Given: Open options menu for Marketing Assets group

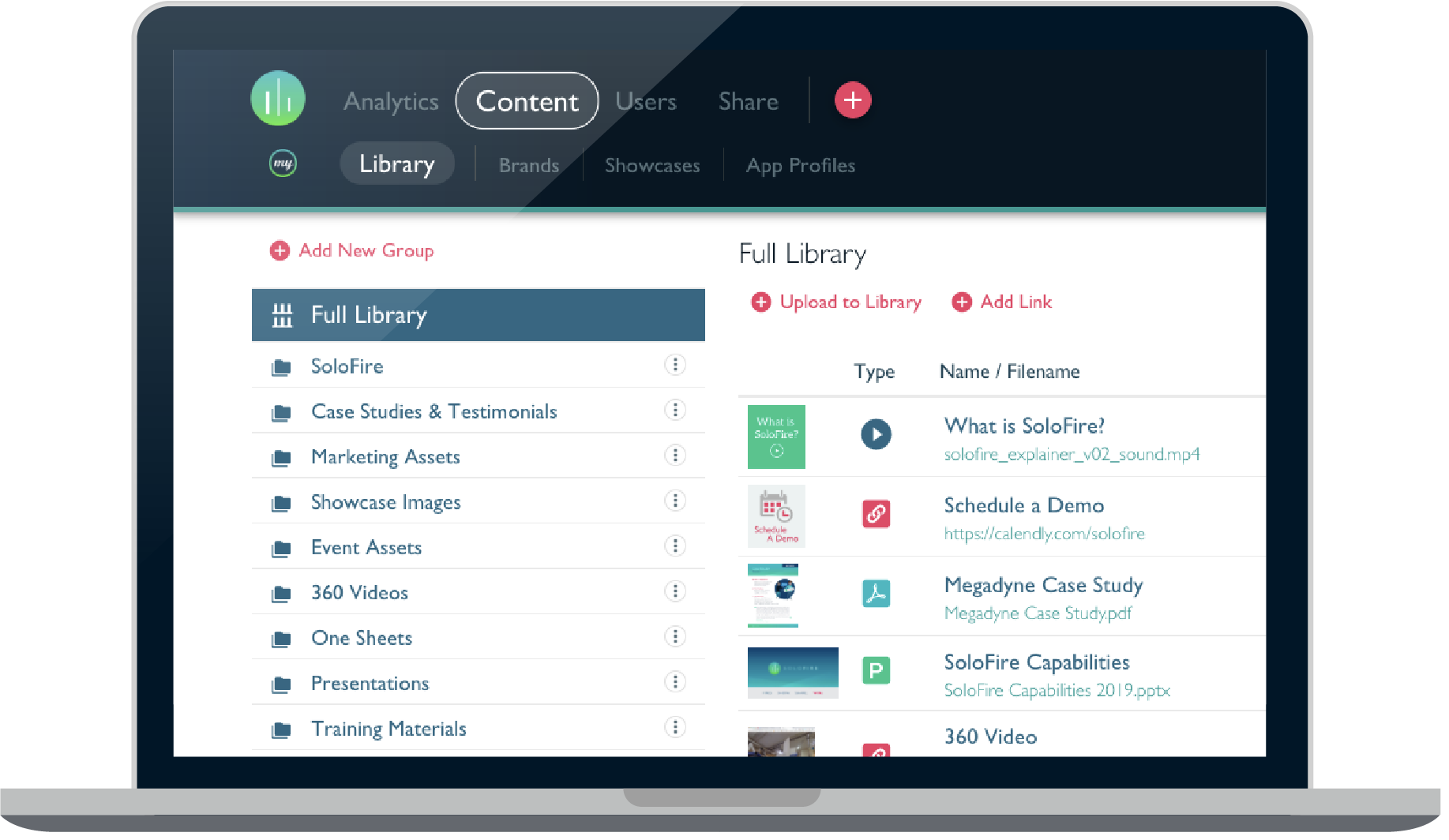Looking at the screenshot, I should (x=674, y=456).
